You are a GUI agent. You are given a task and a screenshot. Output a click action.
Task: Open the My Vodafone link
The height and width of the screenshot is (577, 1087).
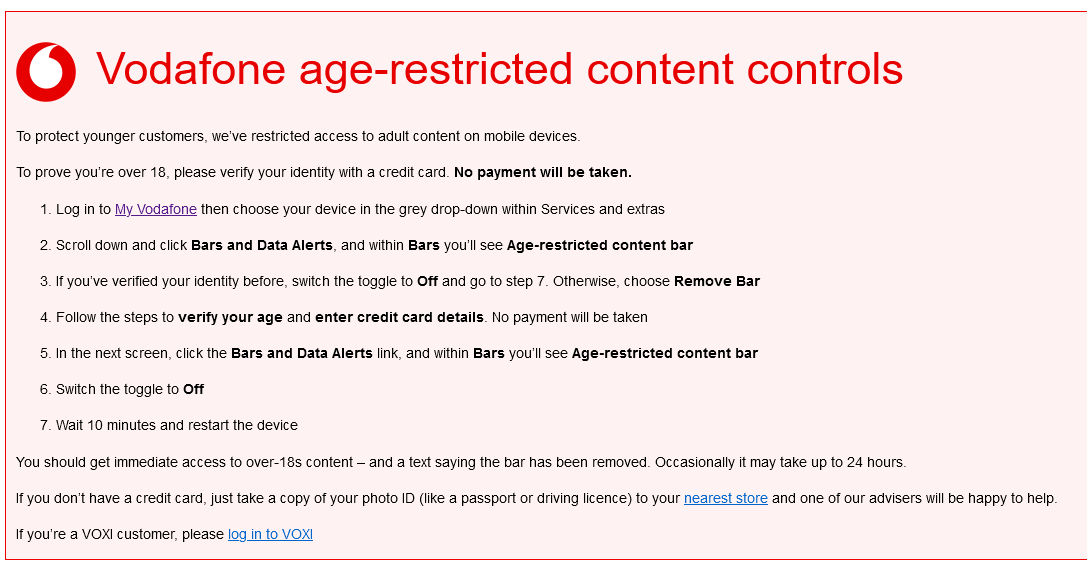pyautogui.click(x=156, y=209)
